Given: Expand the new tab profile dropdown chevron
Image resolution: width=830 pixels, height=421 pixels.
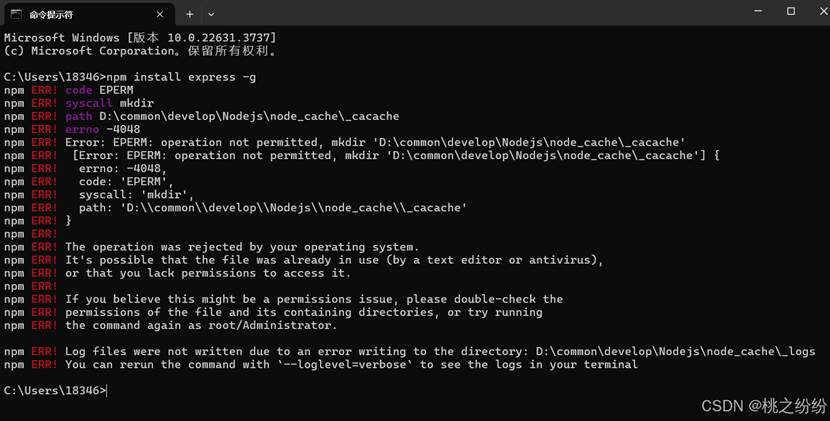Looking at the screenshot, I should 211,14.
